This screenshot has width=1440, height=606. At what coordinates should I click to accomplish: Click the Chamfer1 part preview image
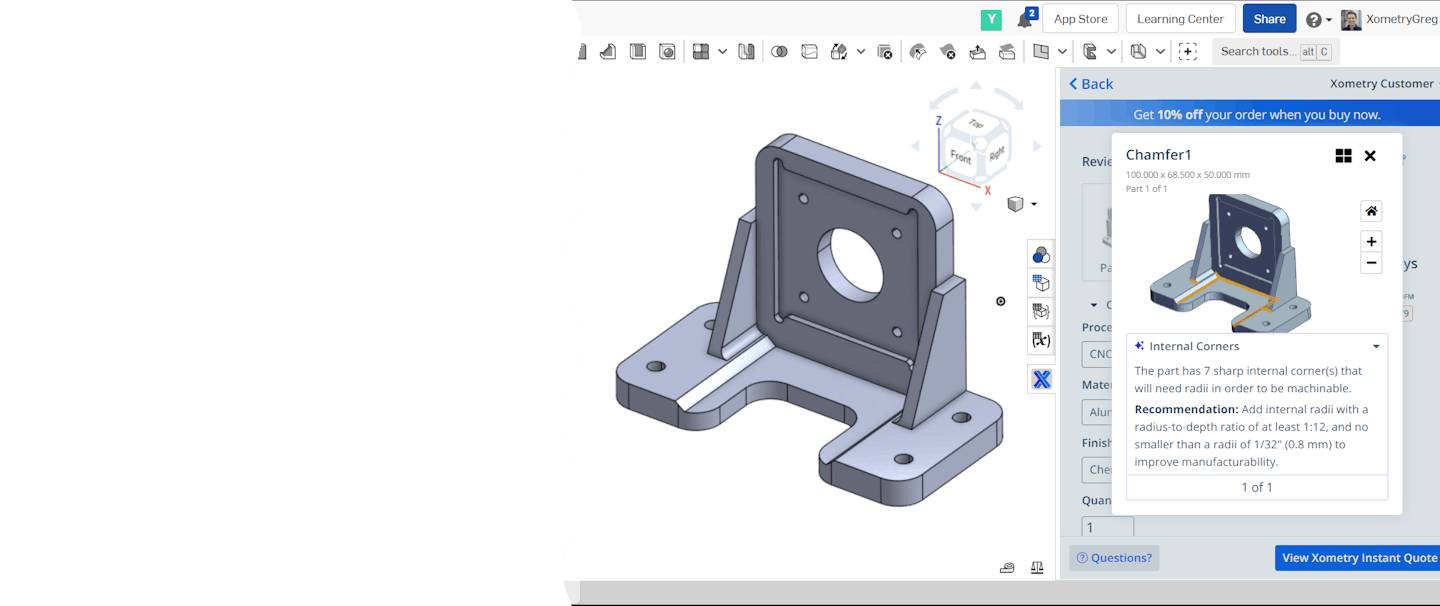1230,263
